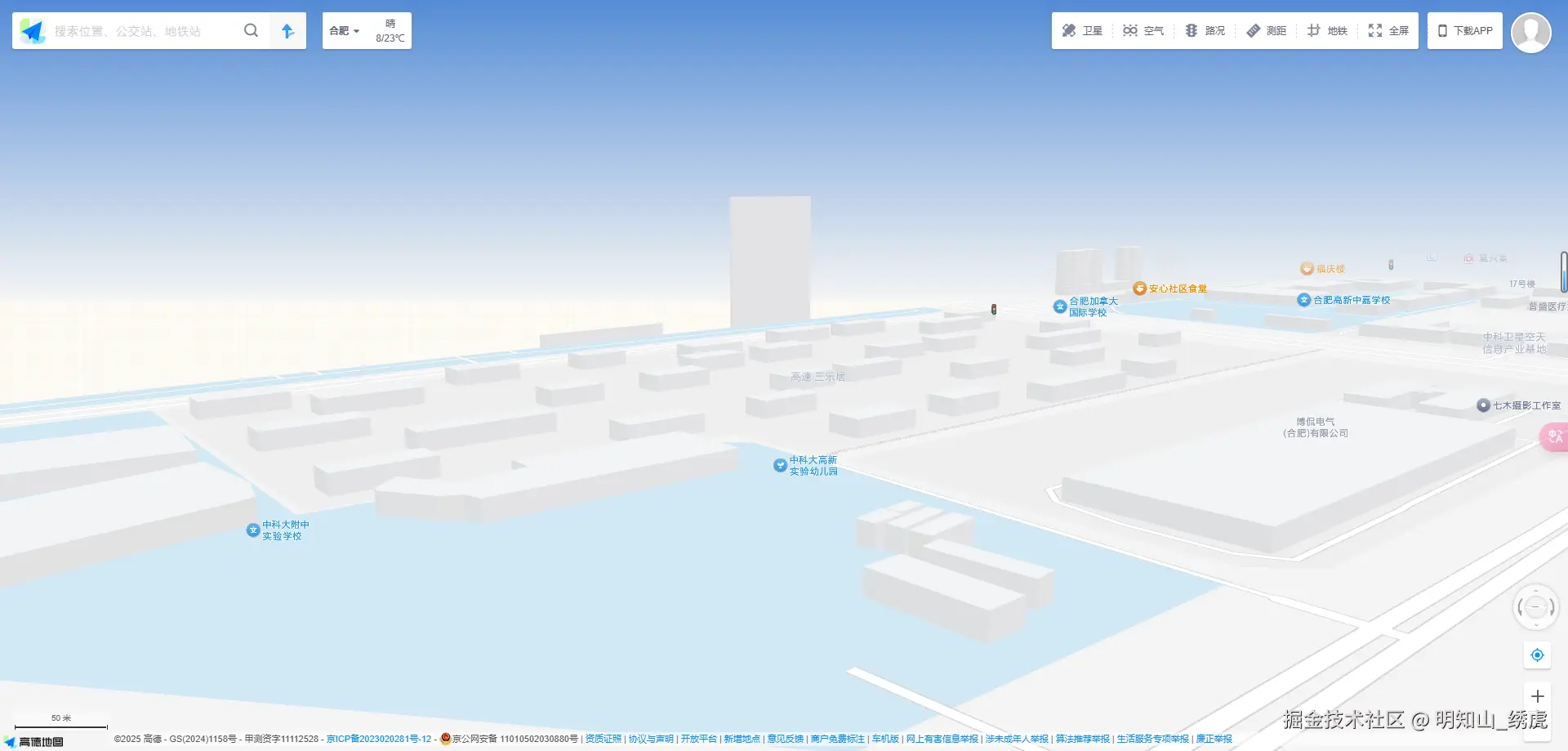Open the 意见反馈 feedback link
Image resolution: width=1568 pixels, height=751 pixels.
click(785, 739)
